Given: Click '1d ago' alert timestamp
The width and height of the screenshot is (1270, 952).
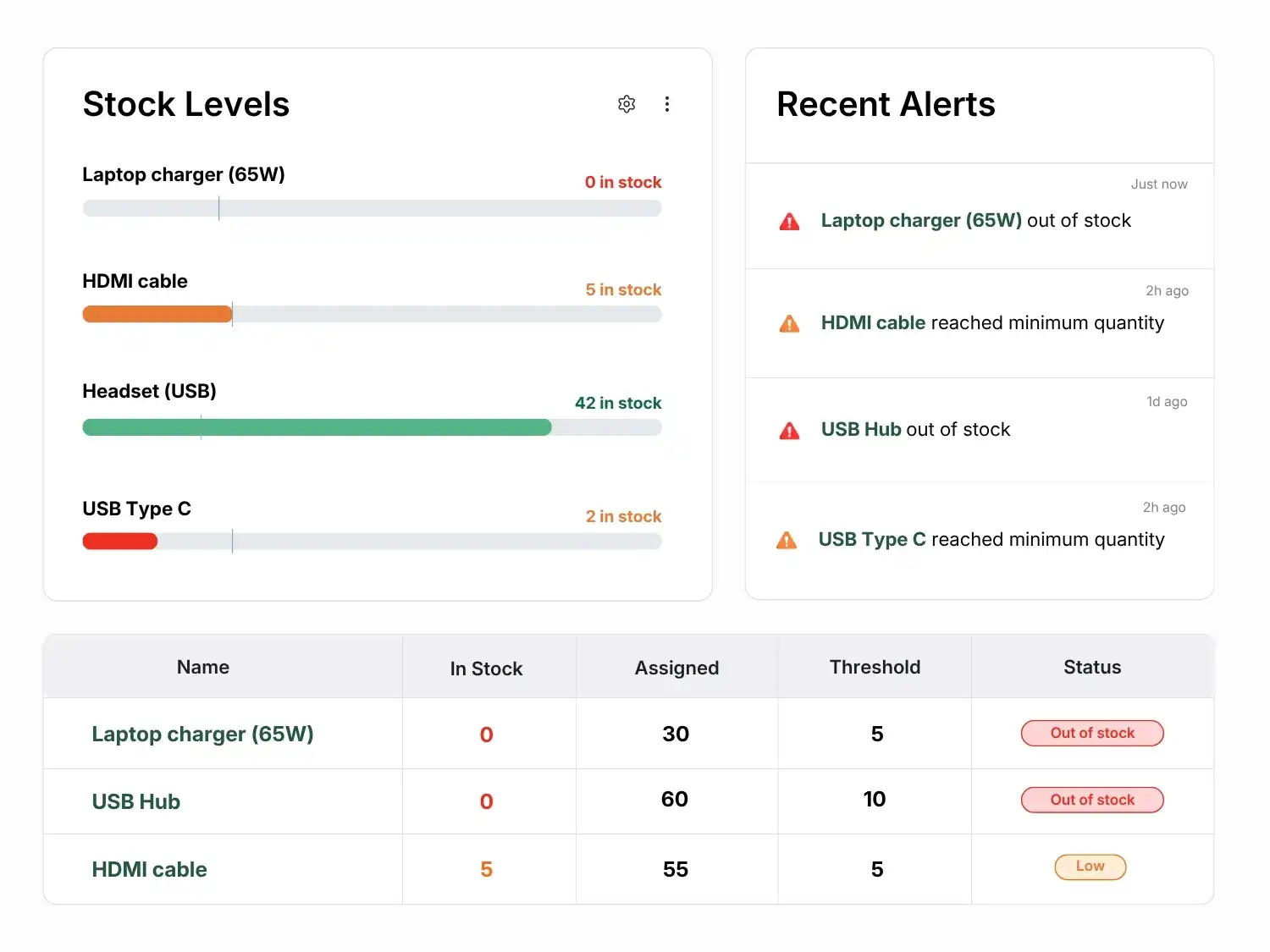Looking at the screenshot, I should (1167, 401).
